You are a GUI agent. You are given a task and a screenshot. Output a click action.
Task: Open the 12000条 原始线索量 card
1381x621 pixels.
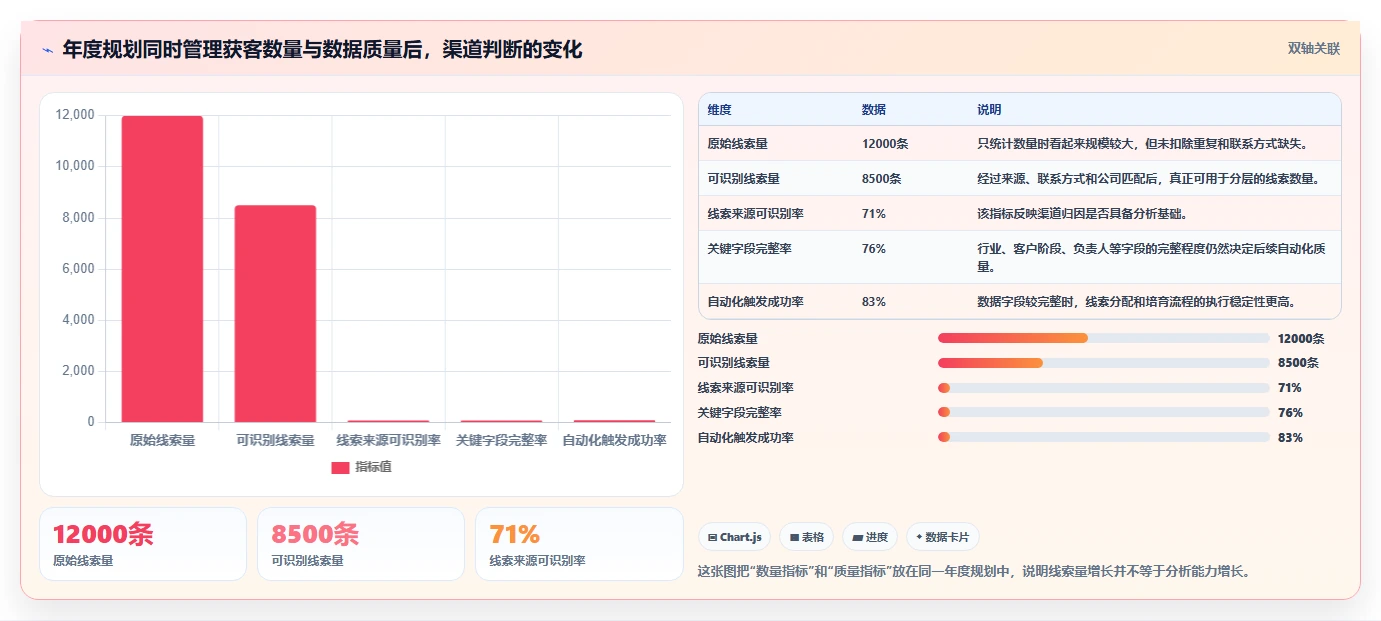(x=143, y=544)
